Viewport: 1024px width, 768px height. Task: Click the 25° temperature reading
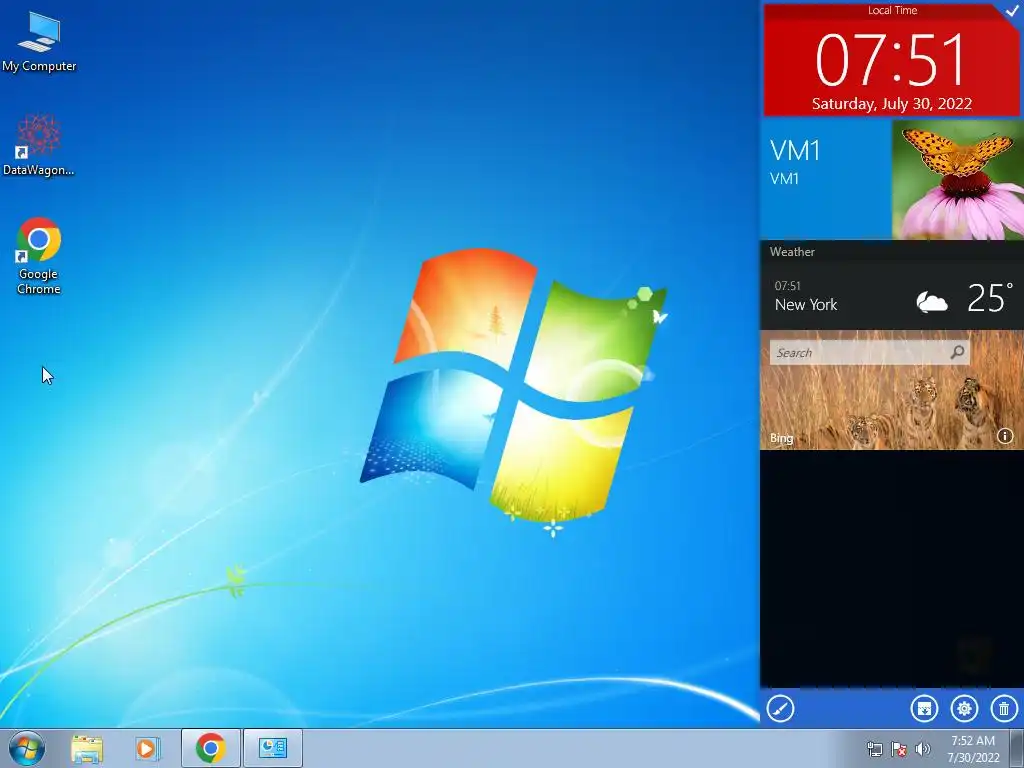click(x=990, y=297)
